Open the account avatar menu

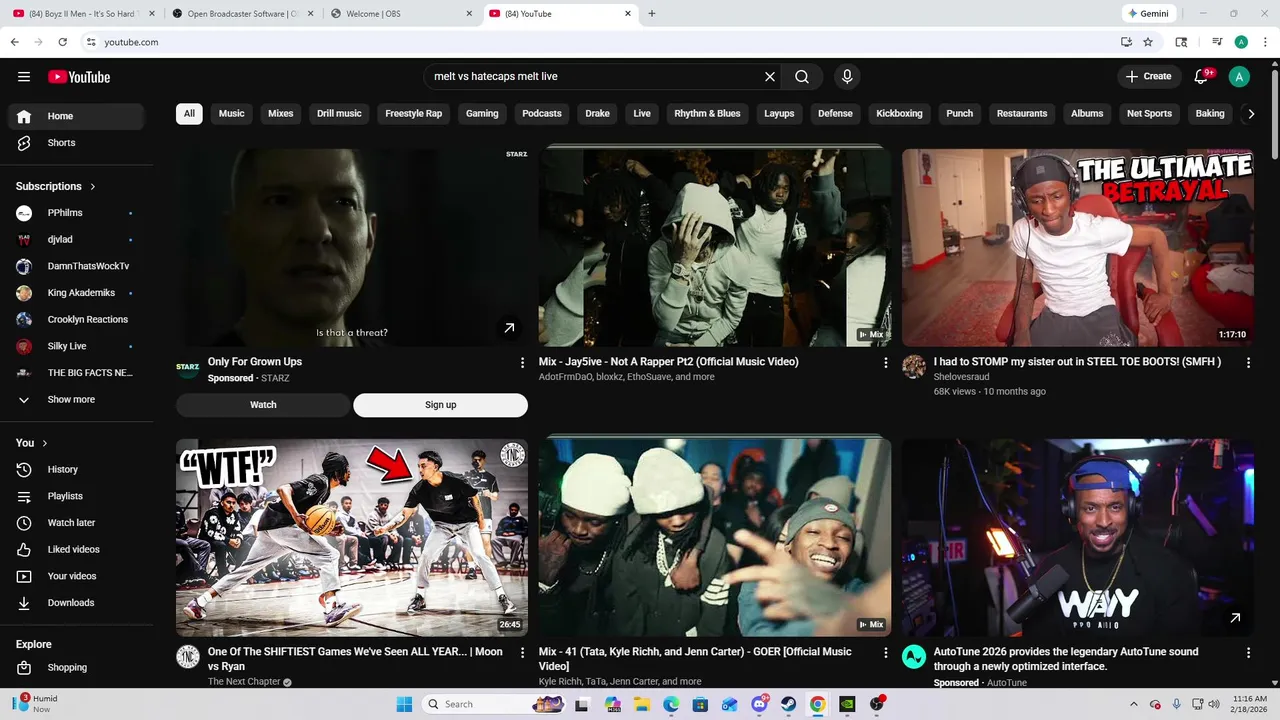(x=1239, y=77)
